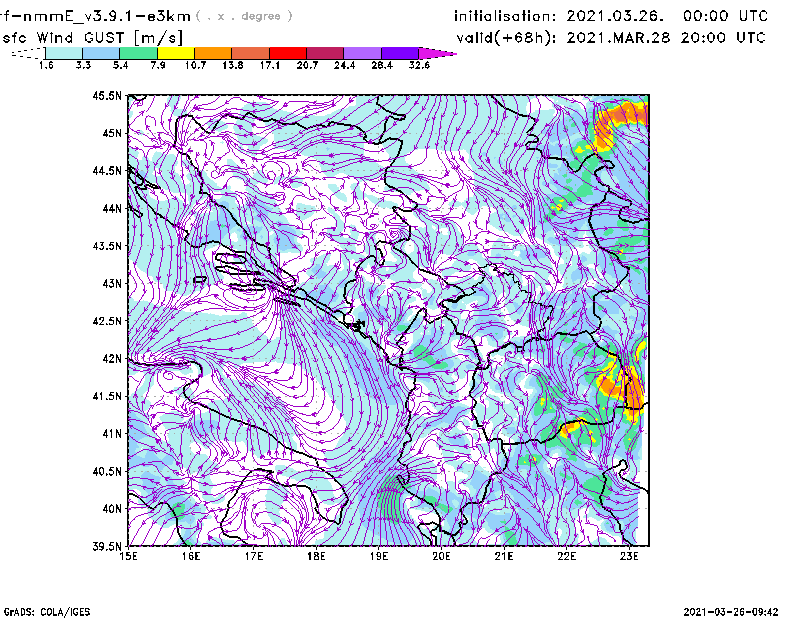Click the bright red legend swatch
The image size is (800, 618).
(288, 53)
